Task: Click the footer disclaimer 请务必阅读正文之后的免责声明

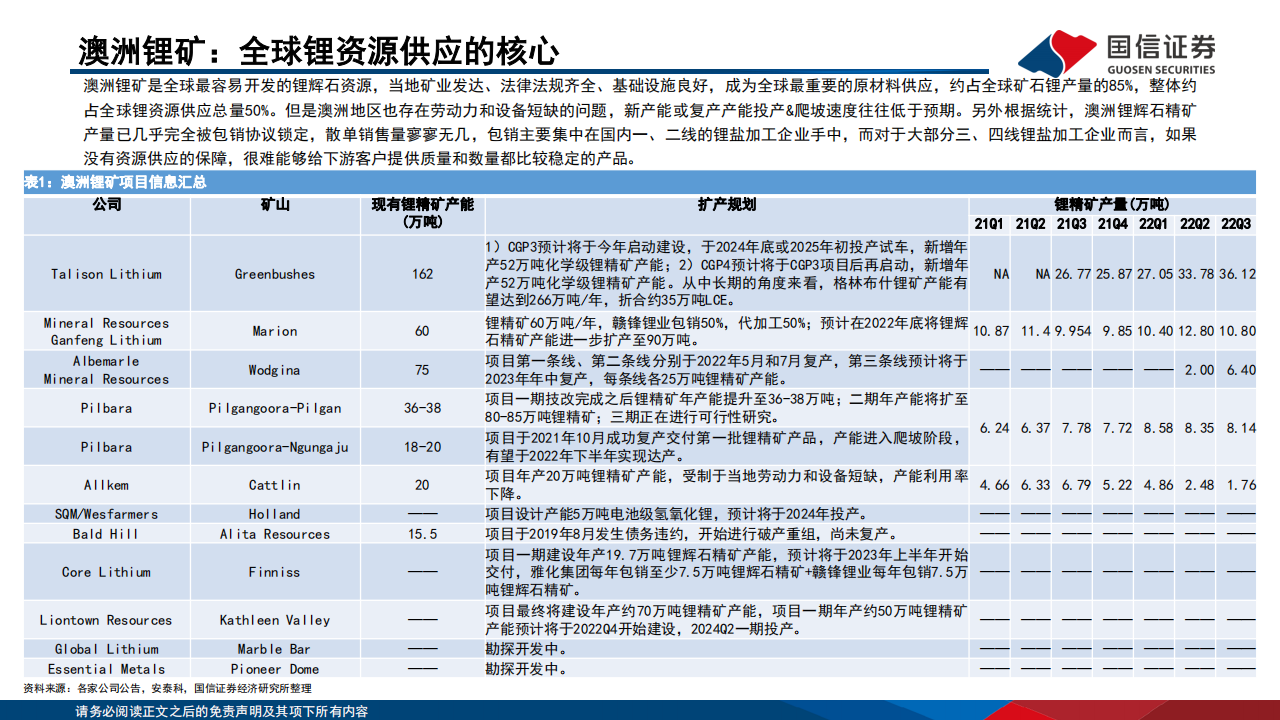Action: [x=221, y=711]
